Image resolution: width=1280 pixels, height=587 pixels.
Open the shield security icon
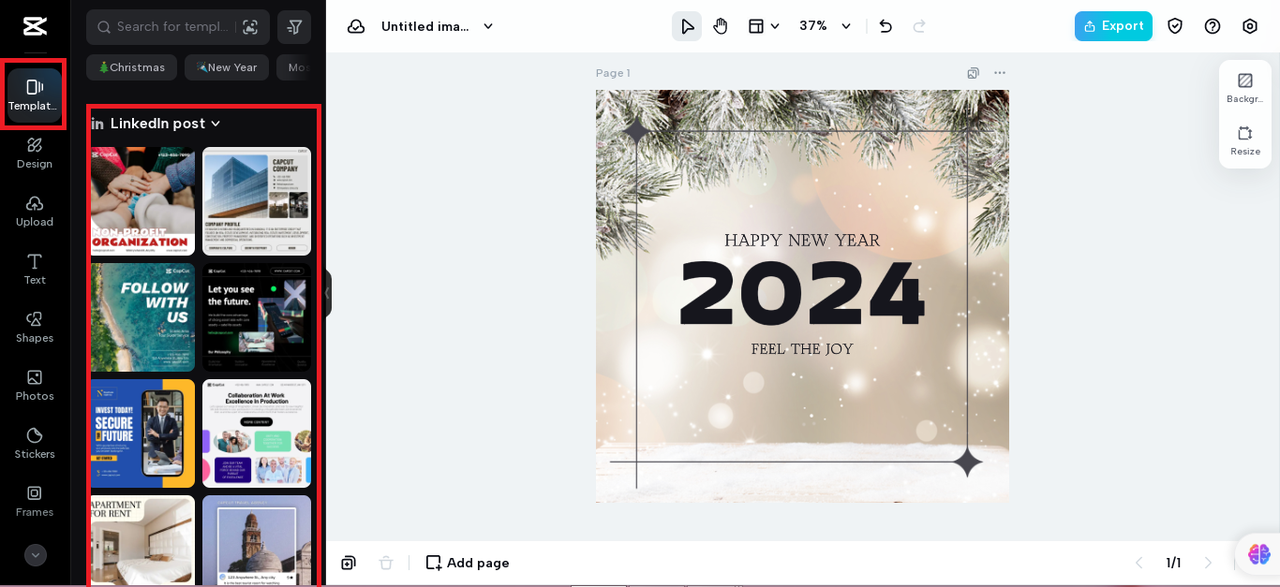(1175, 26)
